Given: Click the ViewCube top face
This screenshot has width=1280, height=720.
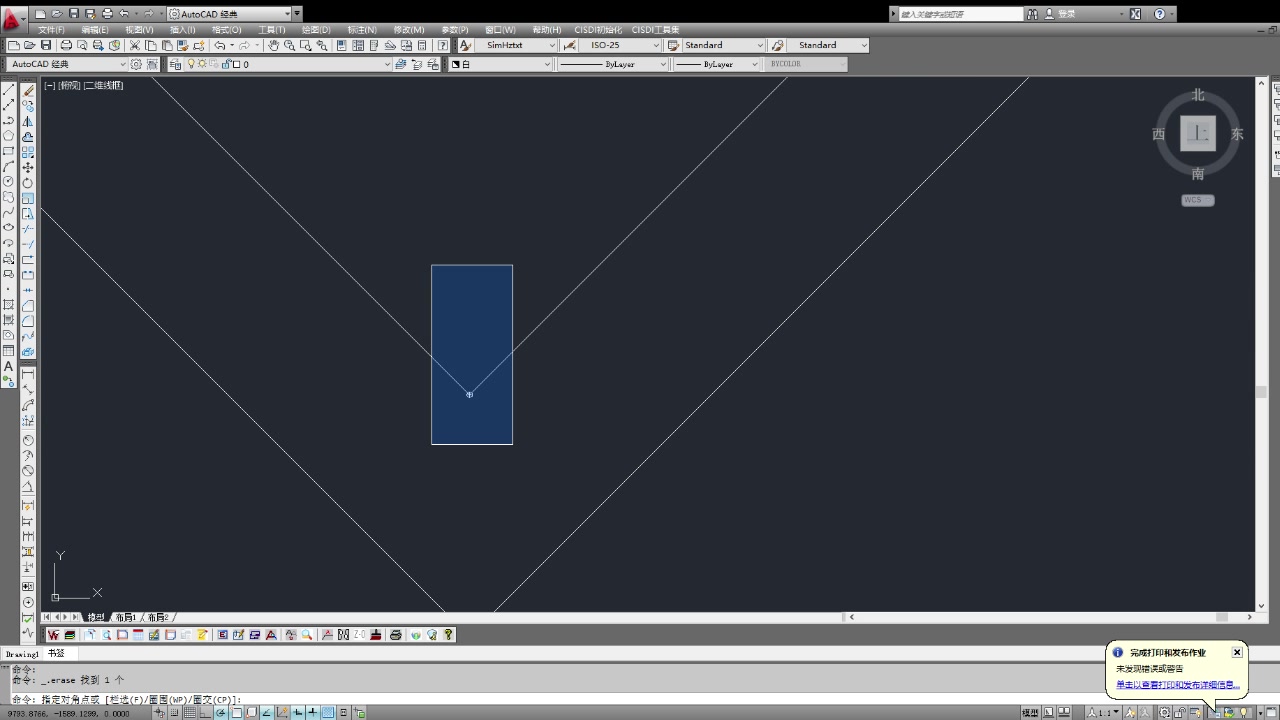Looking at the screenshot, I should (x=1198, y=133).
